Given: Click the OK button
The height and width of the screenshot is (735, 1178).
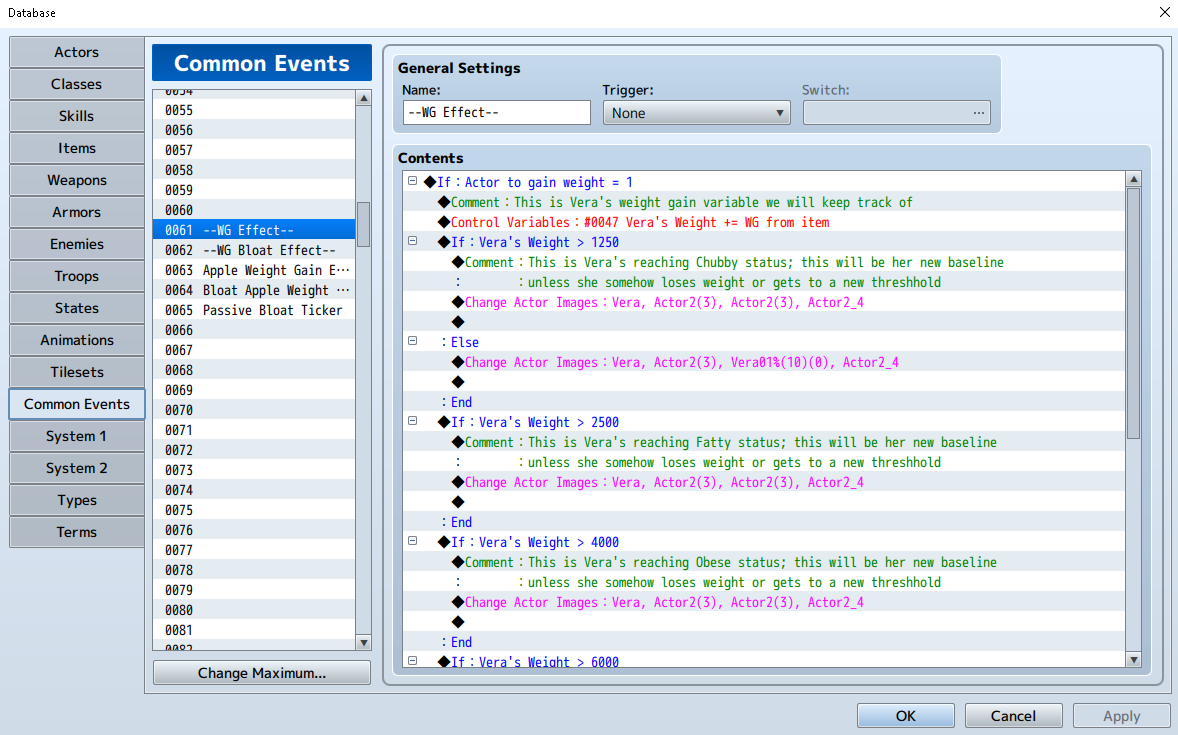Looking at the screenshot, I should 906,715.
